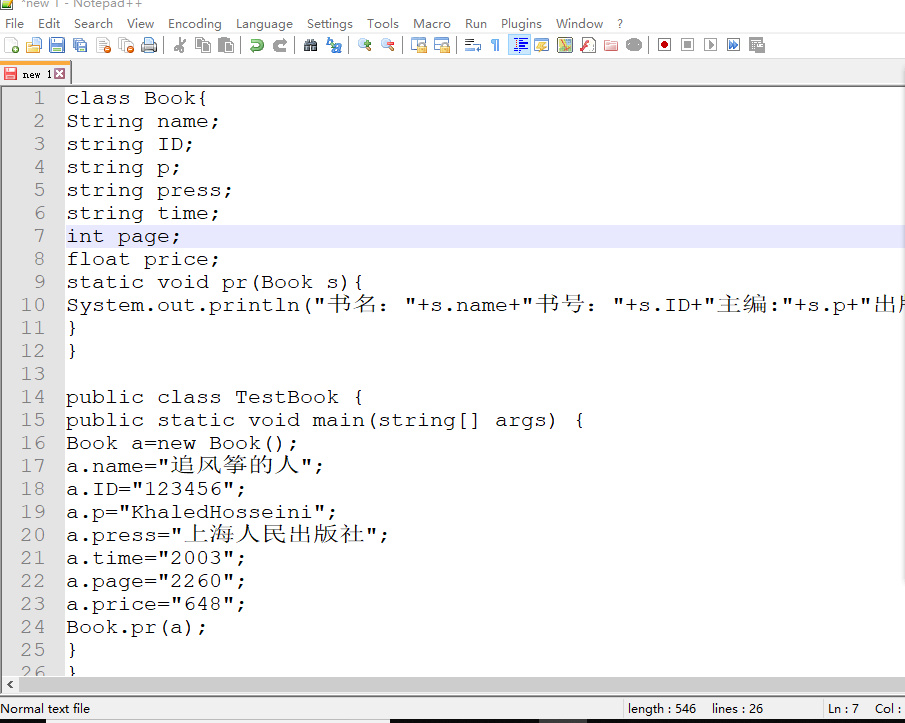This screenshot has height=723, width=905.
Task: Undo last action with green arrow
Action: (x=257, y=45)
